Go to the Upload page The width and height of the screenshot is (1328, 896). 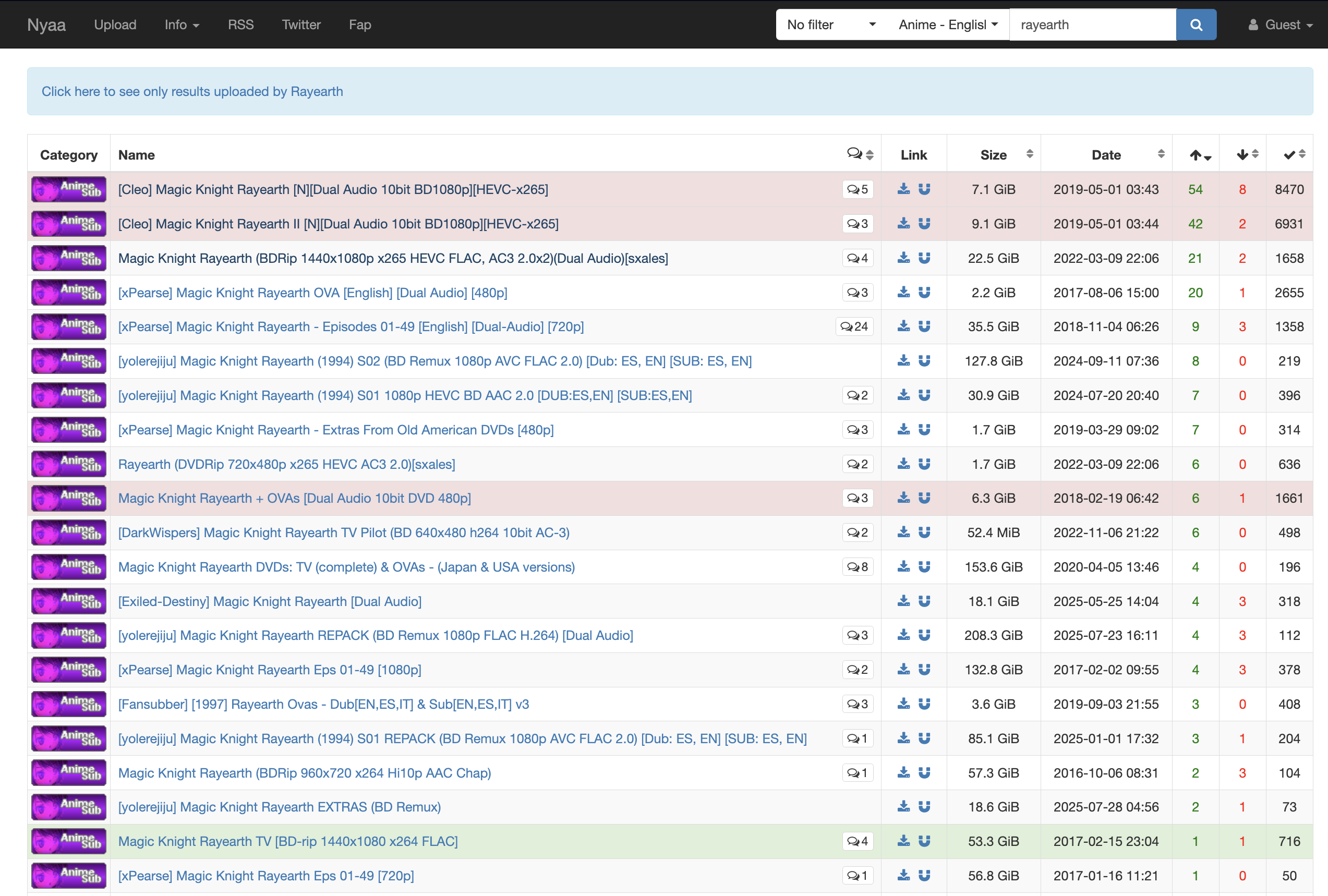(115, 25)
